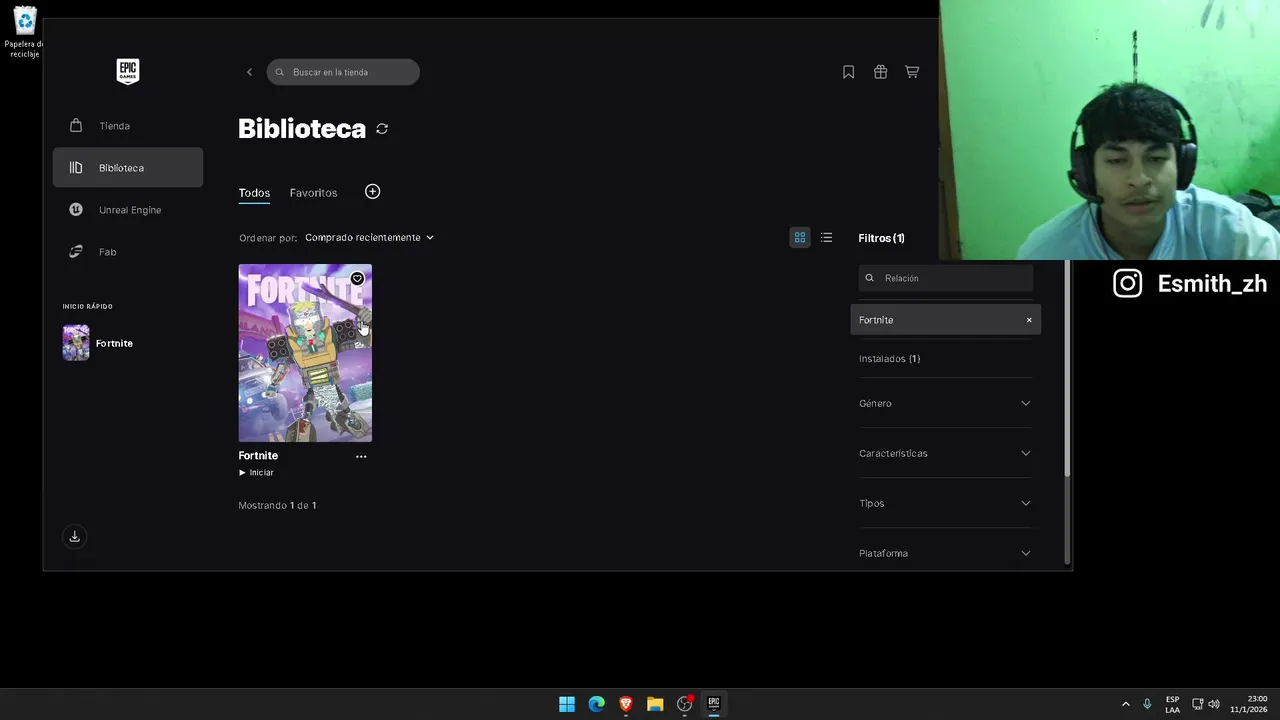
Task: Switch to grid view
Action: [x=800, y=238]
